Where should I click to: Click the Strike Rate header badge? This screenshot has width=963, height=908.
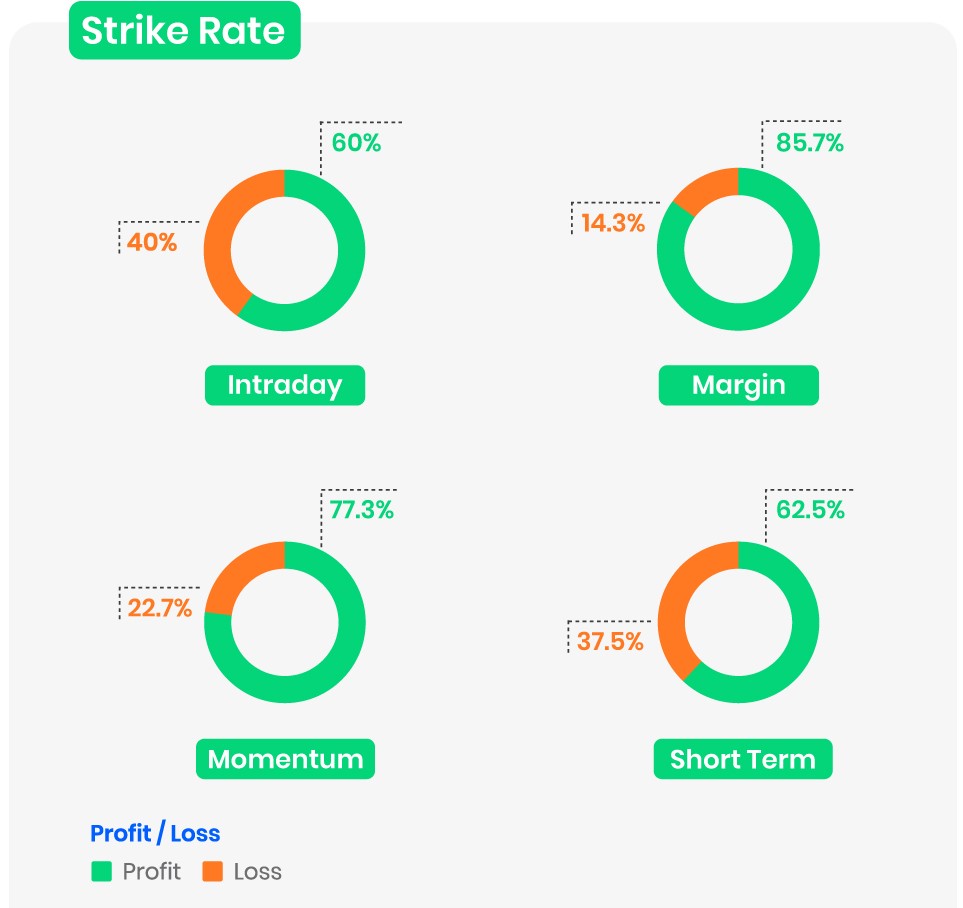click(x=184, y=31)
